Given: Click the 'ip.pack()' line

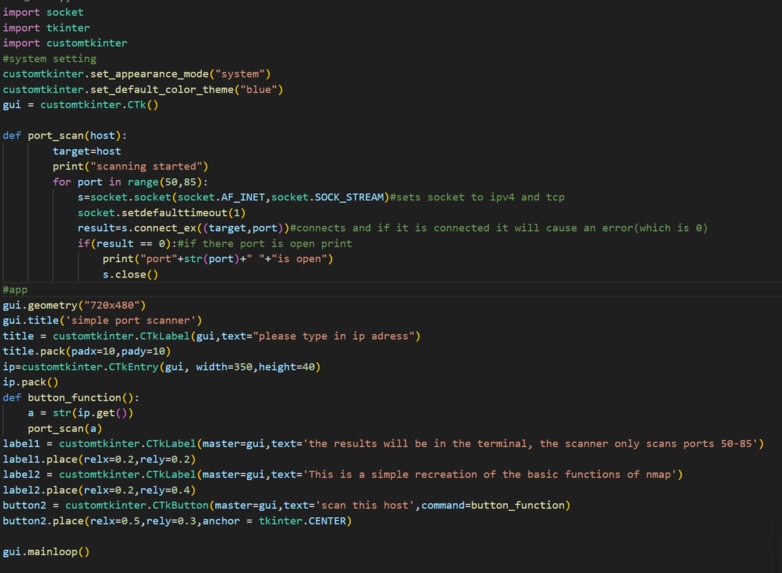Looking at the screenshot, I should point(30,382).
